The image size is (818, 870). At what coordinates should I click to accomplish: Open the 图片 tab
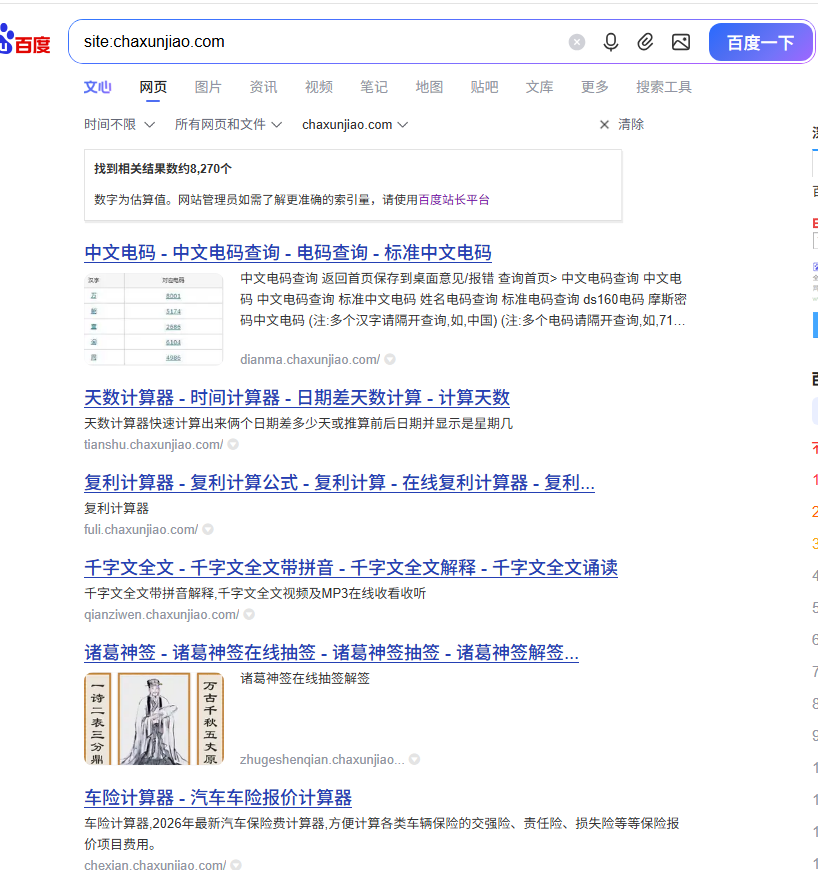click(208, 87)
